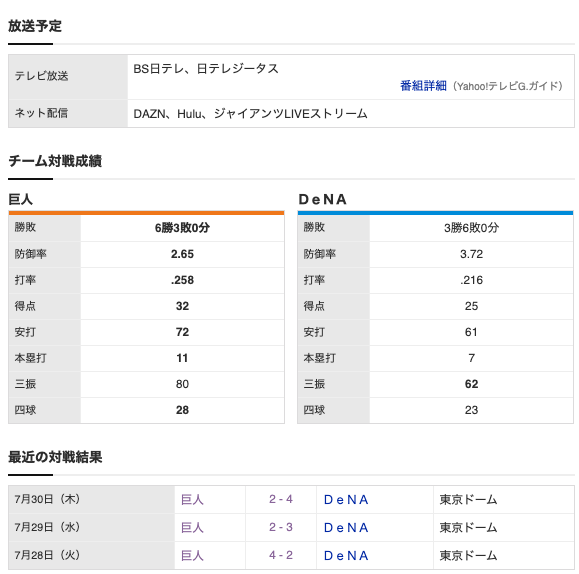
Task: Select 巨人 三振 value 80
Action: click(x=182, y=384)
